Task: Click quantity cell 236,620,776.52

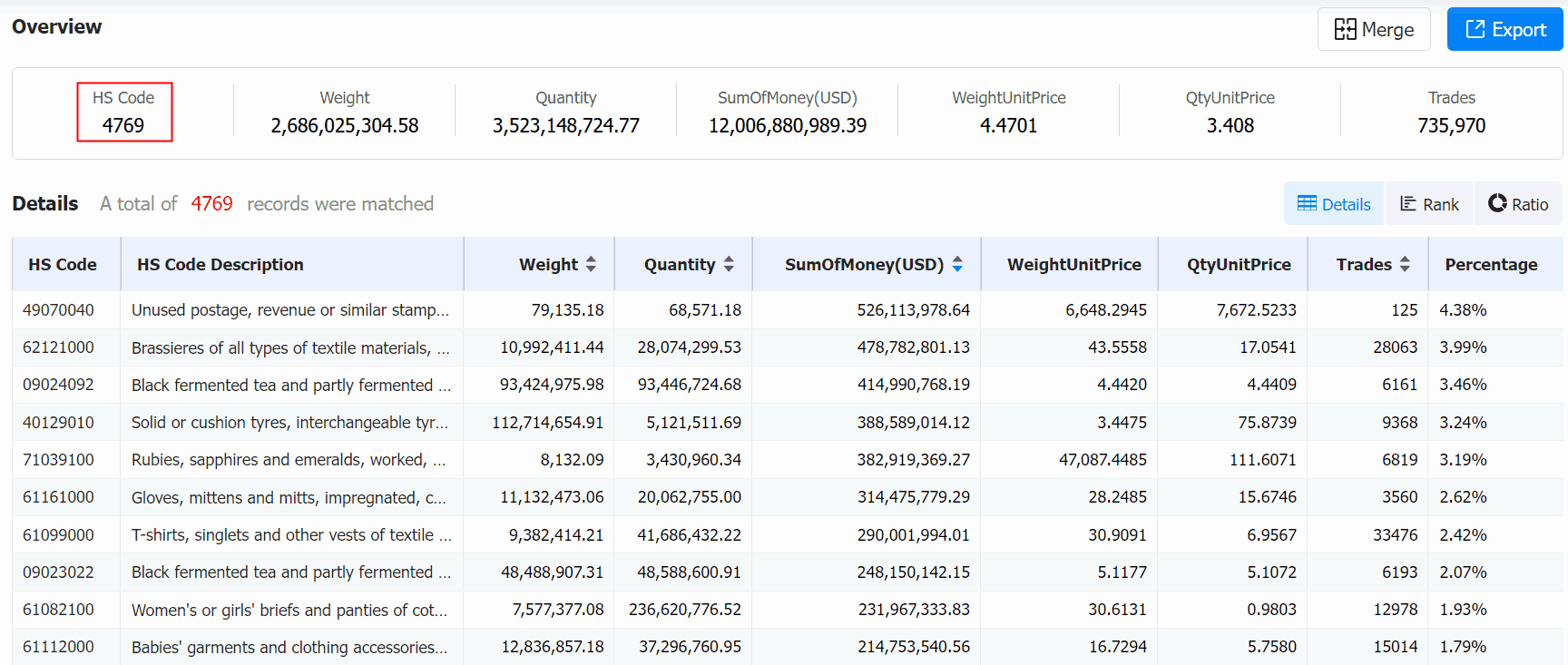Action: pyautogui.click(x=685, y=610)
